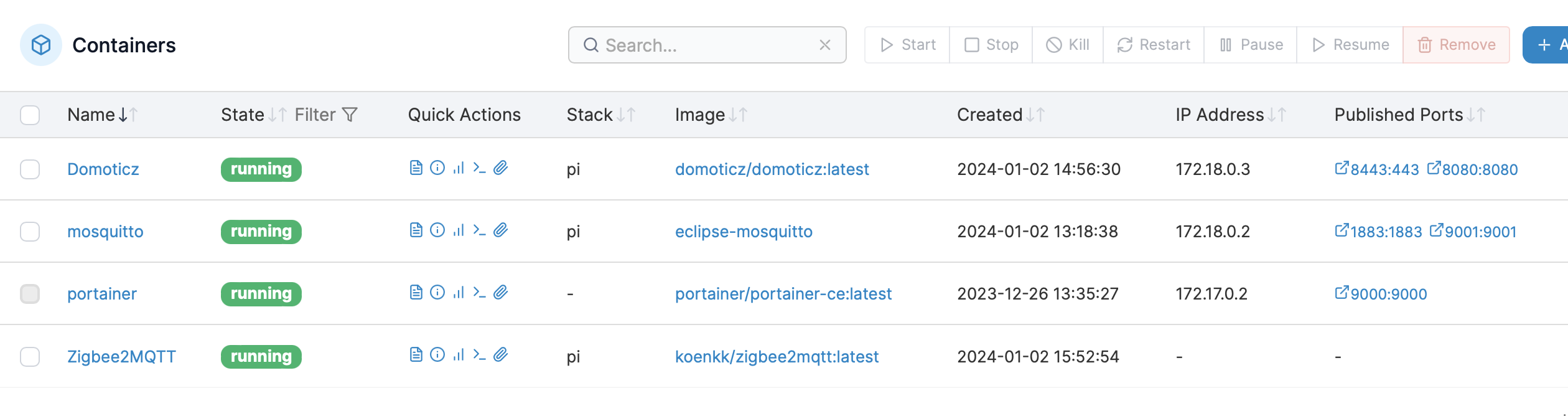Open published port 8443:443 link
Screen dimensions: 1568x416
(x=1377, y=169)
